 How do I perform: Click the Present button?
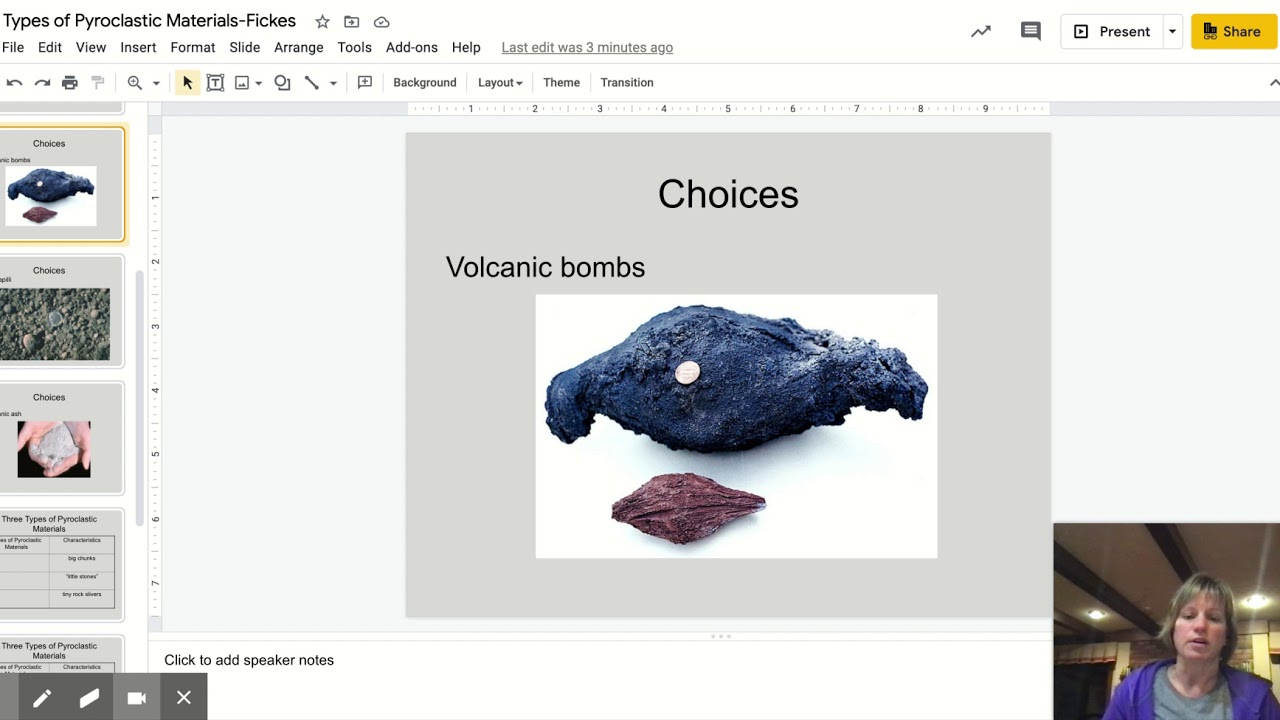tap(1111, 32)
